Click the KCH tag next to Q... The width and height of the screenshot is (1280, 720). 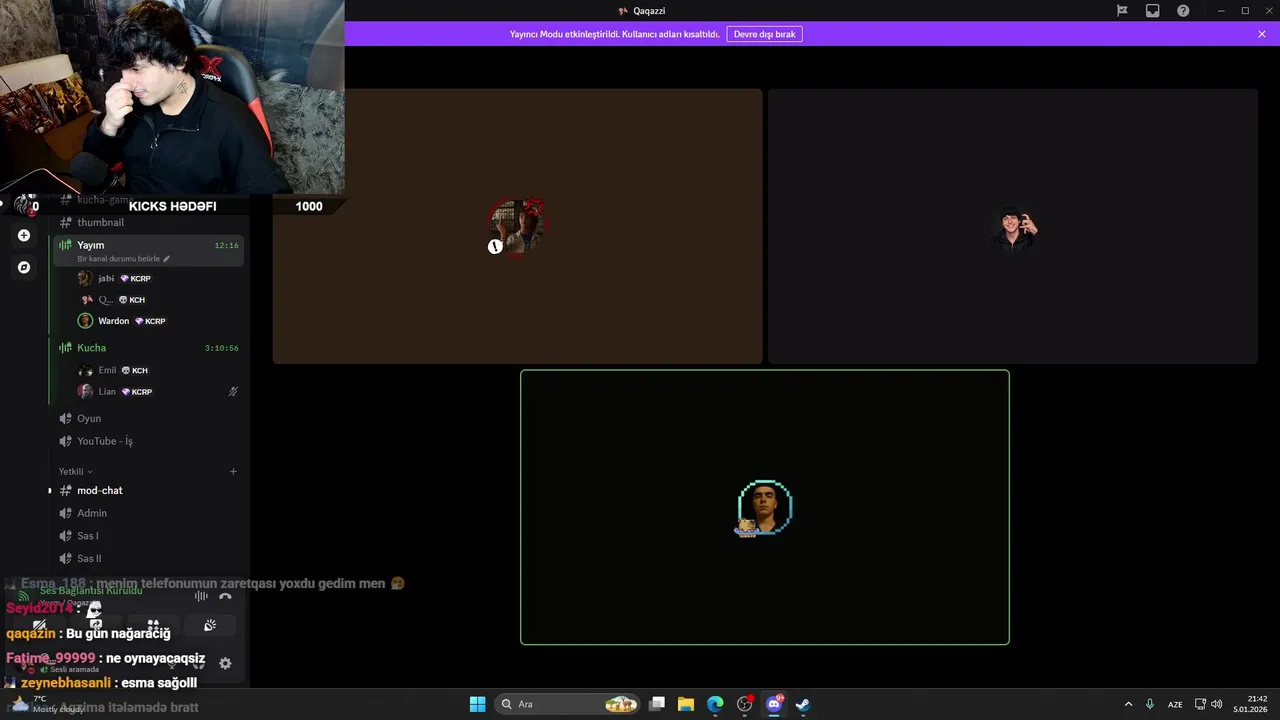click(132, 300)
